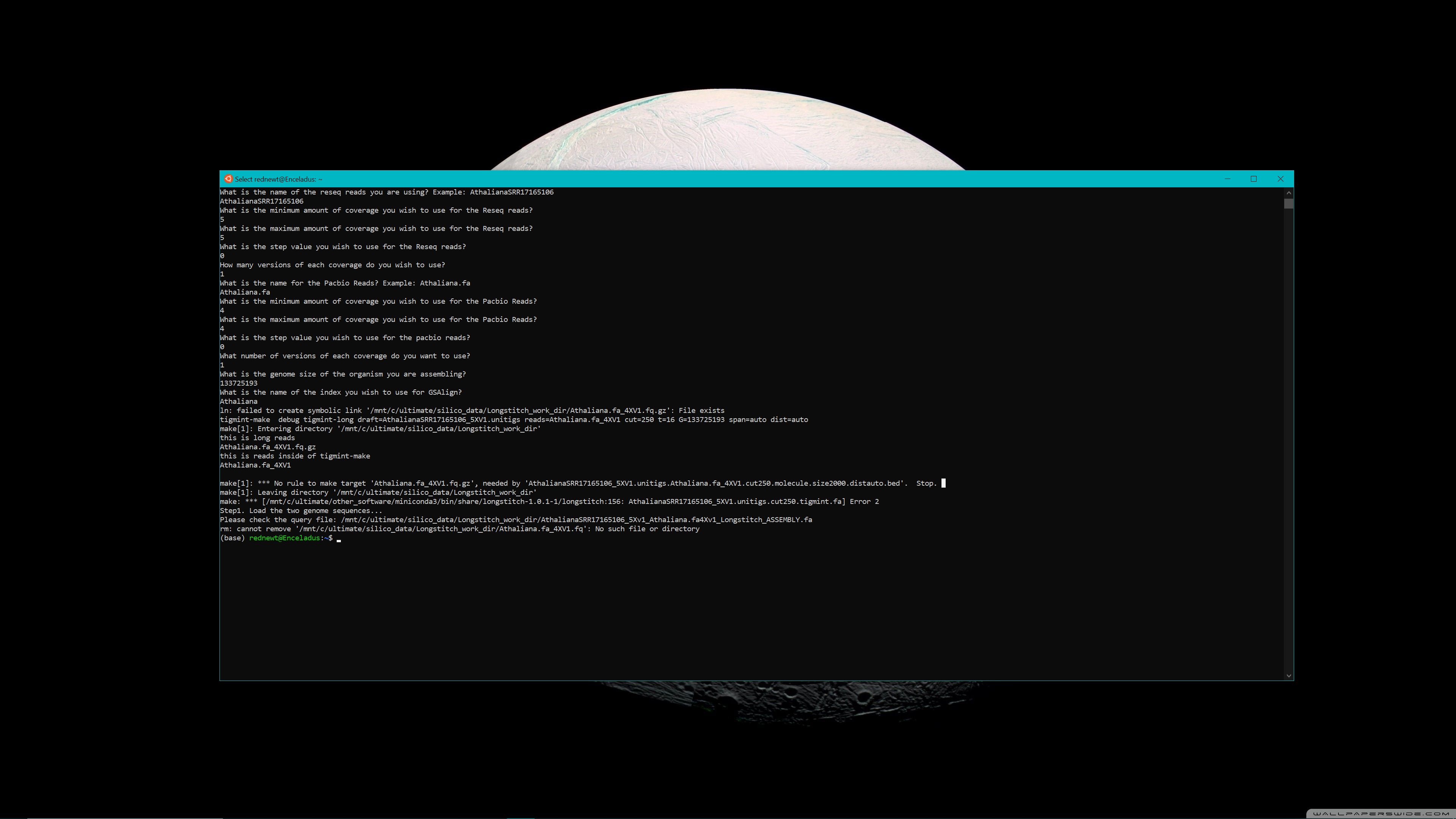Select the filename Athaliana.fa_4XV1.fq.gz
Viewport: 1456px width, 819px height.
268,447
